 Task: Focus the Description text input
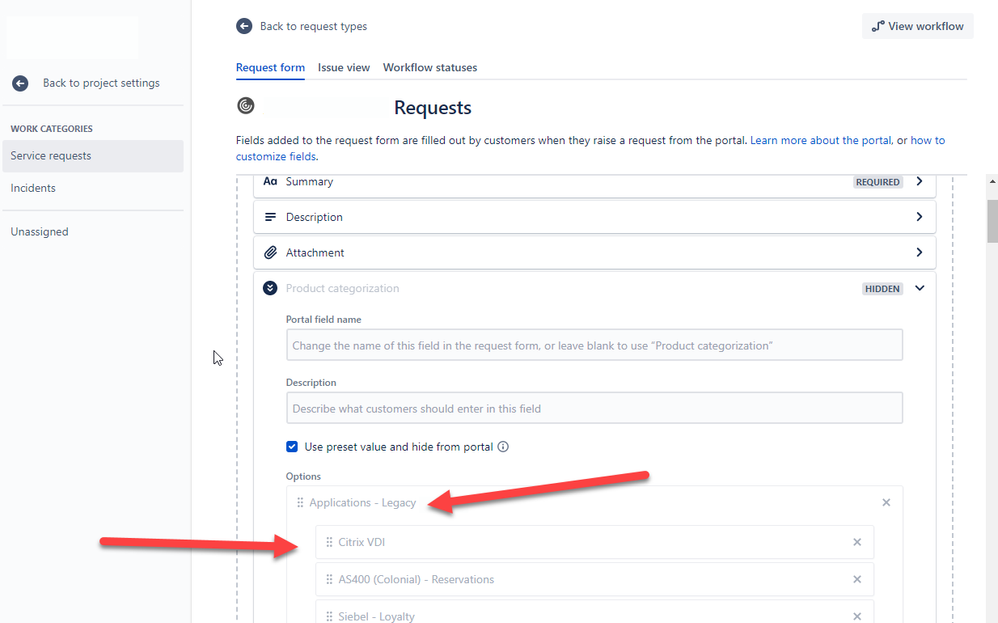[x=594, y=408]
